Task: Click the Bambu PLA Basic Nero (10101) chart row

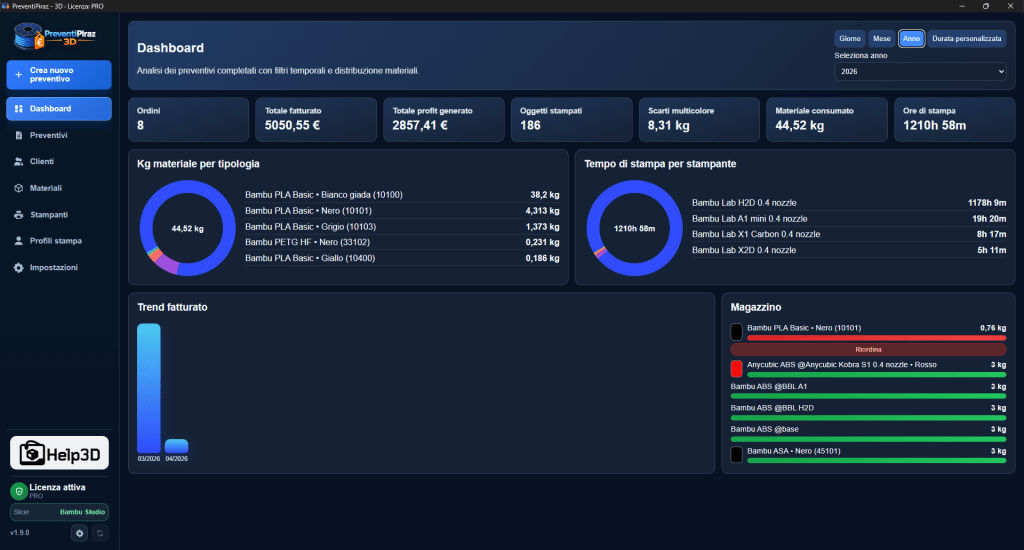Action: click(402, 211)
